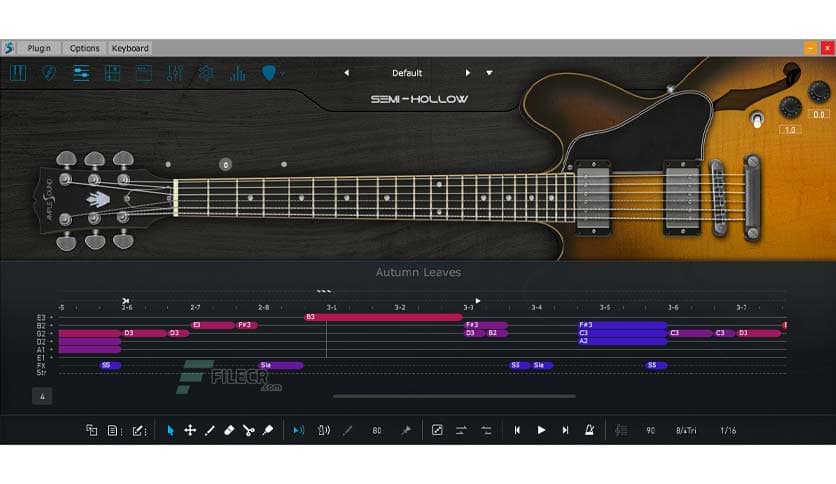This screenshot has height=484, width=836.
Task: Click the greyed velocity pen icon
Action: [x=348, y=430]
